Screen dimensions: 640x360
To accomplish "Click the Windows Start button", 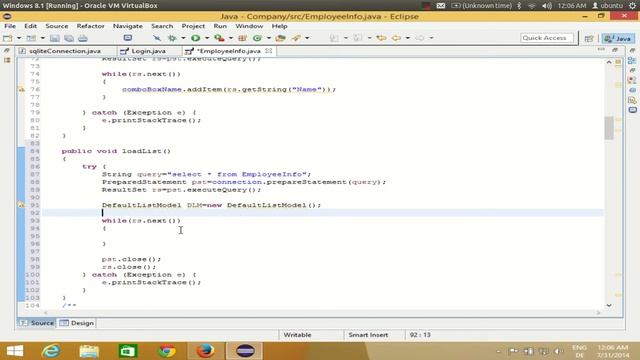I will [15, 351].
